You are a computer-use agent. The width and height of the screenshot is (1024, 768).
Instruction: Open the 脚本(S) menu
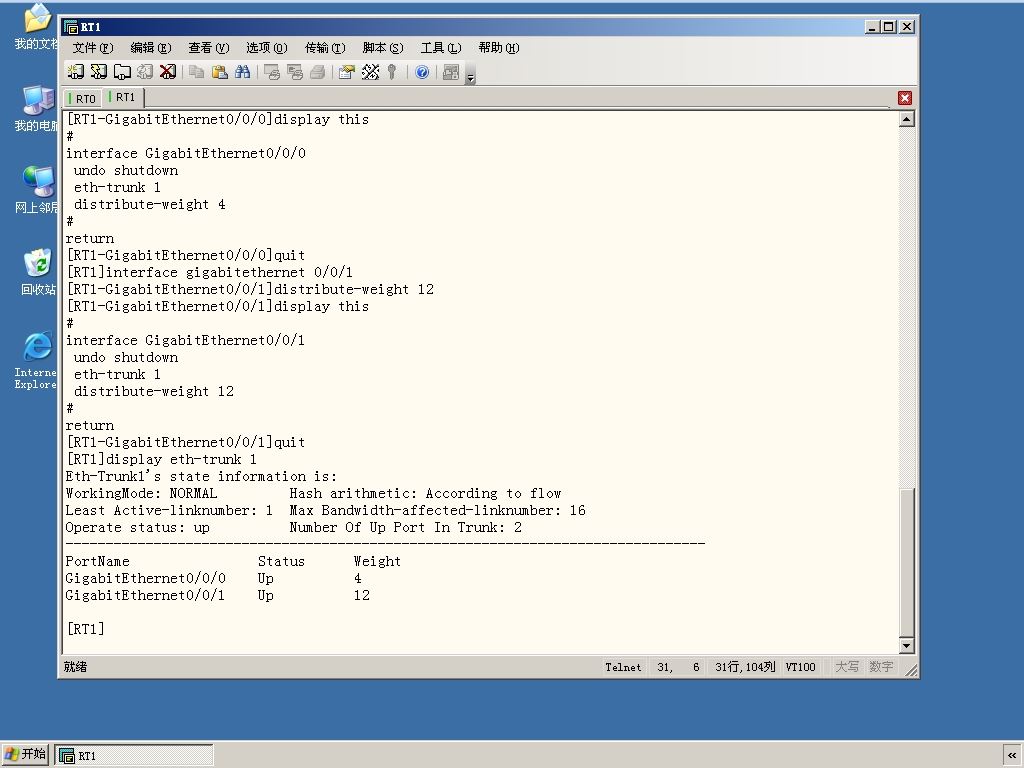coord(383,48)
